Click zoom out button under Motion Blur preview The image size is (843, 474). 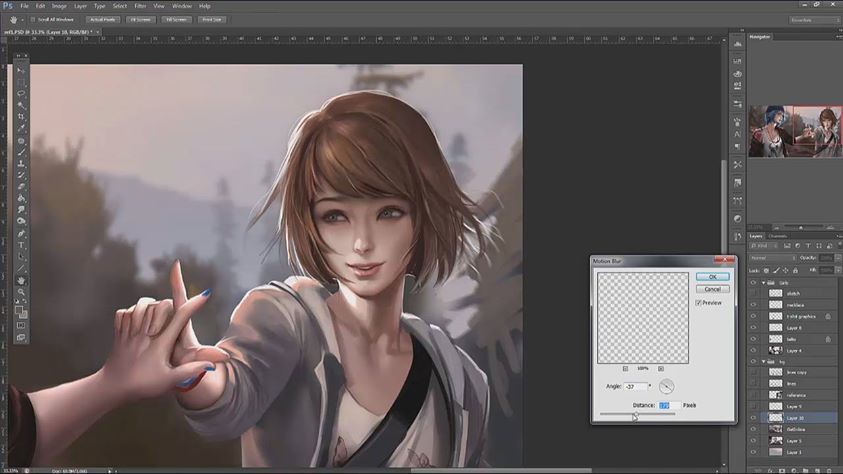click(x=625, y=369)
